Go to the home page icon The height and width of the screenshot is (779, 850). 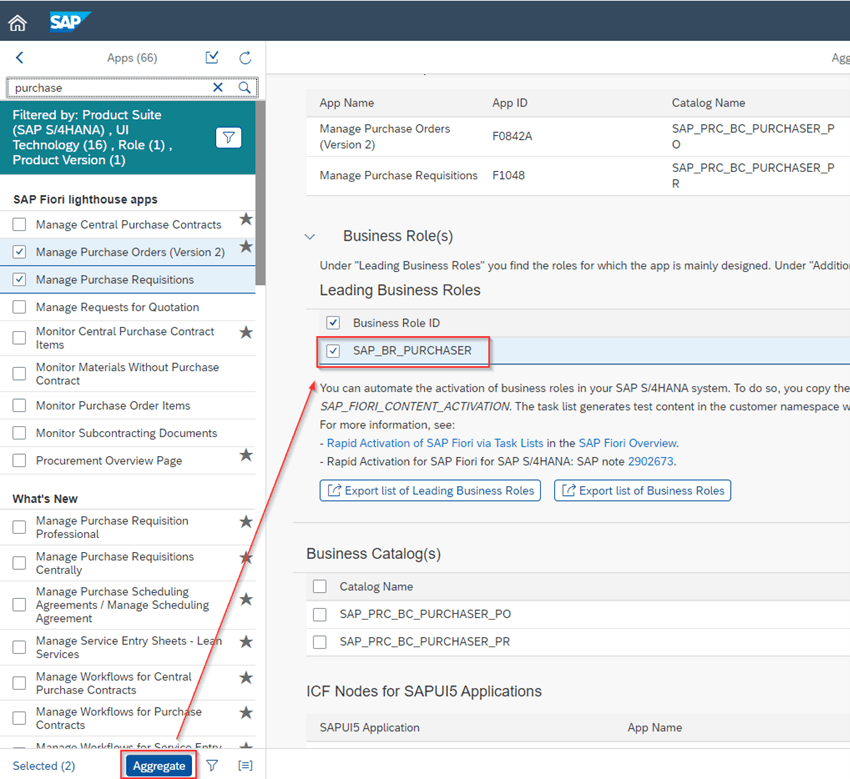tap(17, 22)
